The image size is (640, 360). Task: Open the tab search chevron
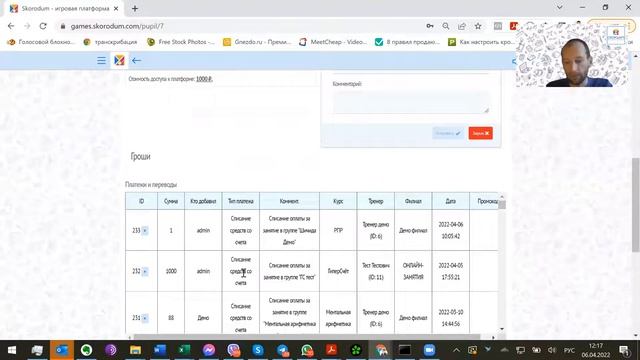pyautogui.click(x=560, y=7)
